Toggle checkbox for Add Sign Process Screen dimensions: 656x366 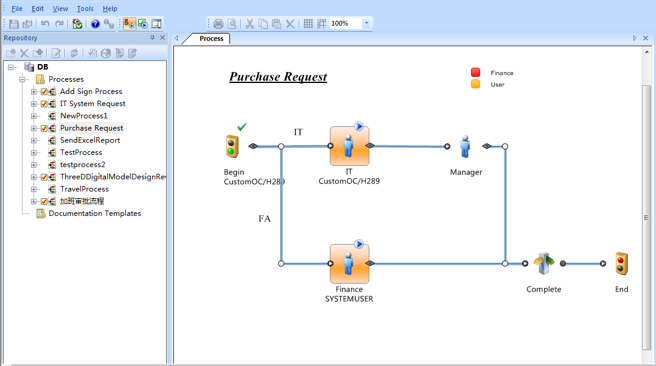click(x=44, y=92)
